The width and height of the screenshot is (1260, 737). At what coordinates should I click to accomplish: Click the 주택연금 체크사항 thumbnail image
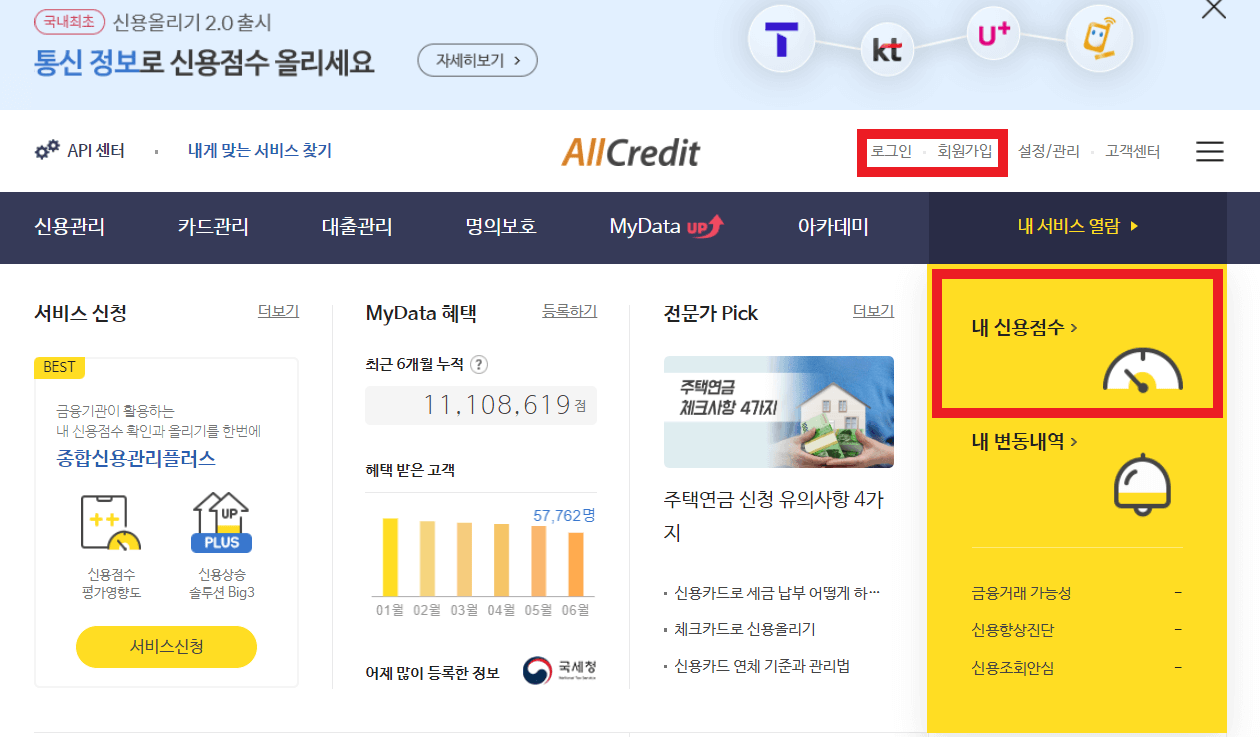(x=778, y=412)
